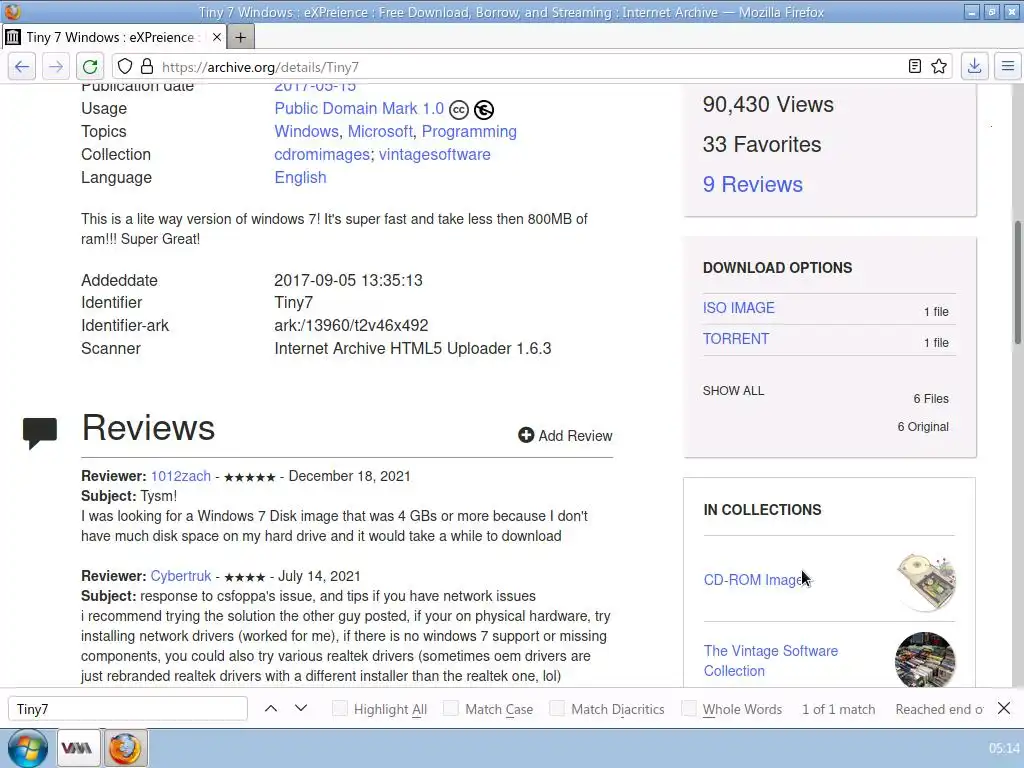This screenshot has height=768, width=1024.
Task: Open CD-ROM Images collection link
Action: pos(757,580)
